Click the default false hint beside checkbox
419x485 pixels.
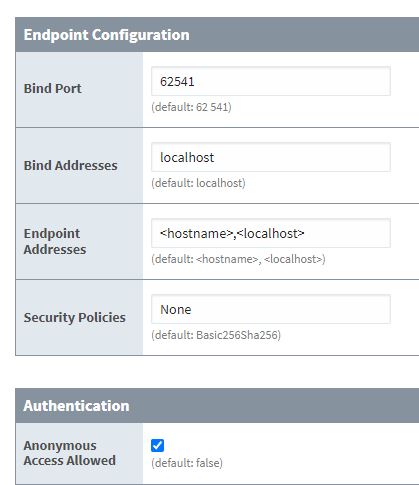coord(187,463)
